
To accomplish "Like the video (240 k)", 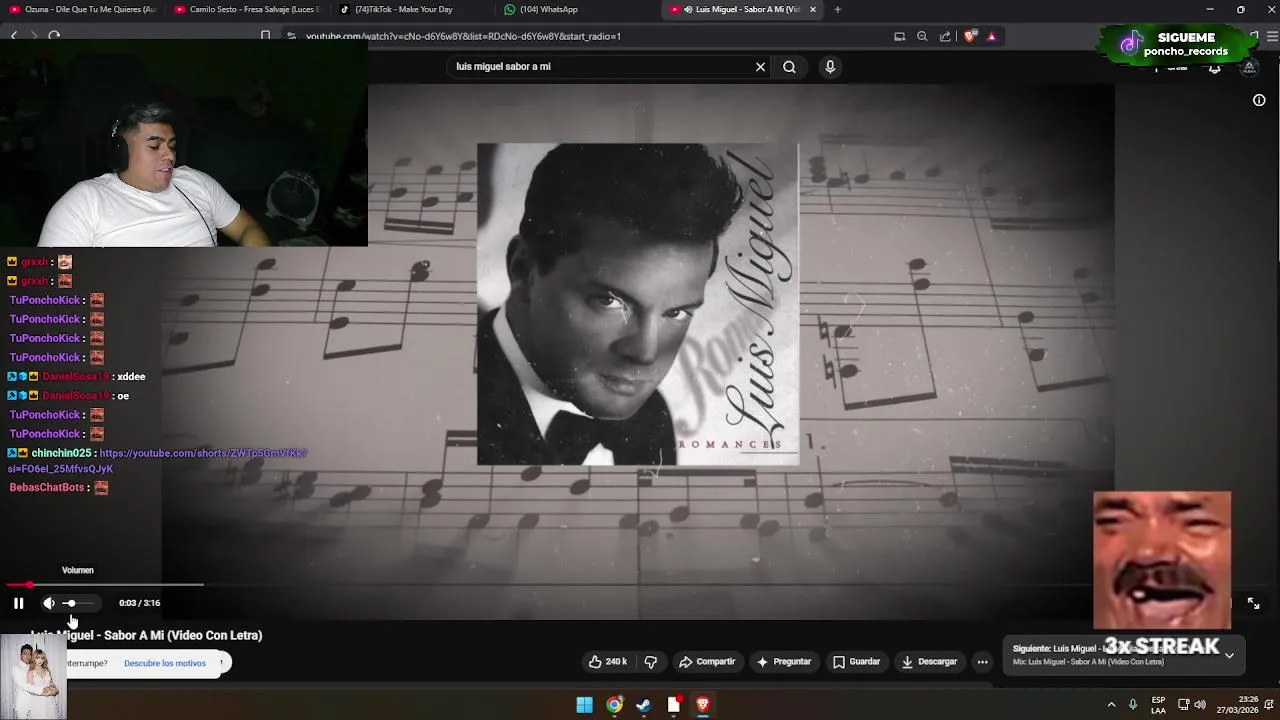I will coord(608,662).
